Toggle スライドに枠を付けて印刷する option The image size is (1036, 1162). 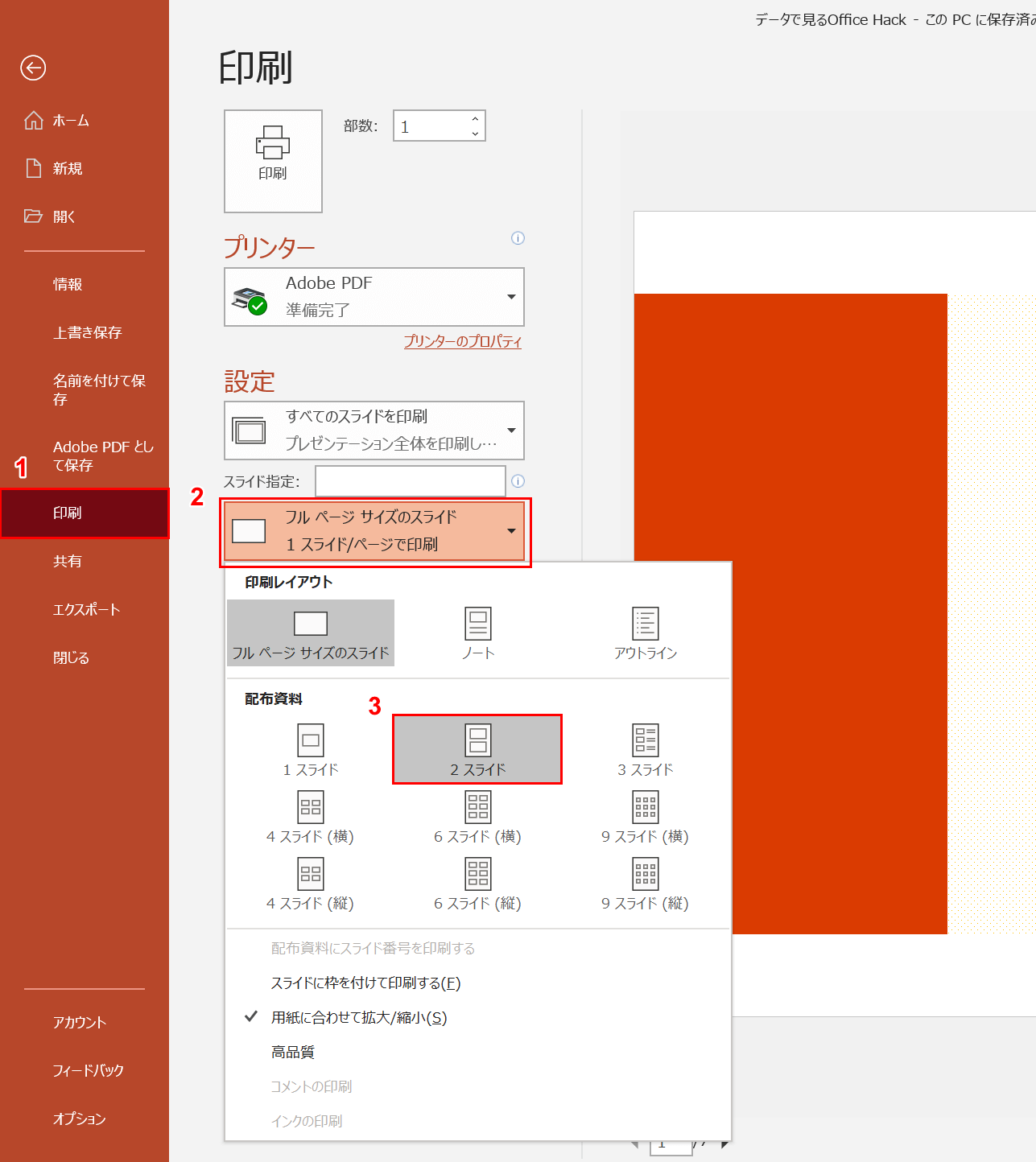point(478,983)
